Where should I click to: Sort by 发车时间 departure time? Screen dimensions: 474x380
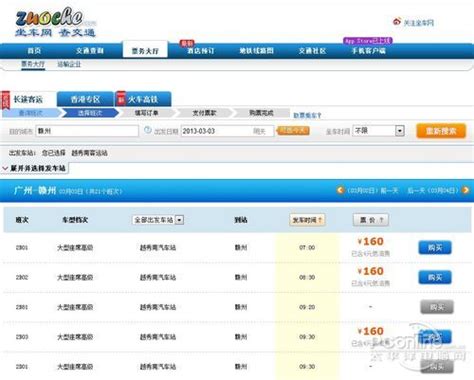point(307,220)
